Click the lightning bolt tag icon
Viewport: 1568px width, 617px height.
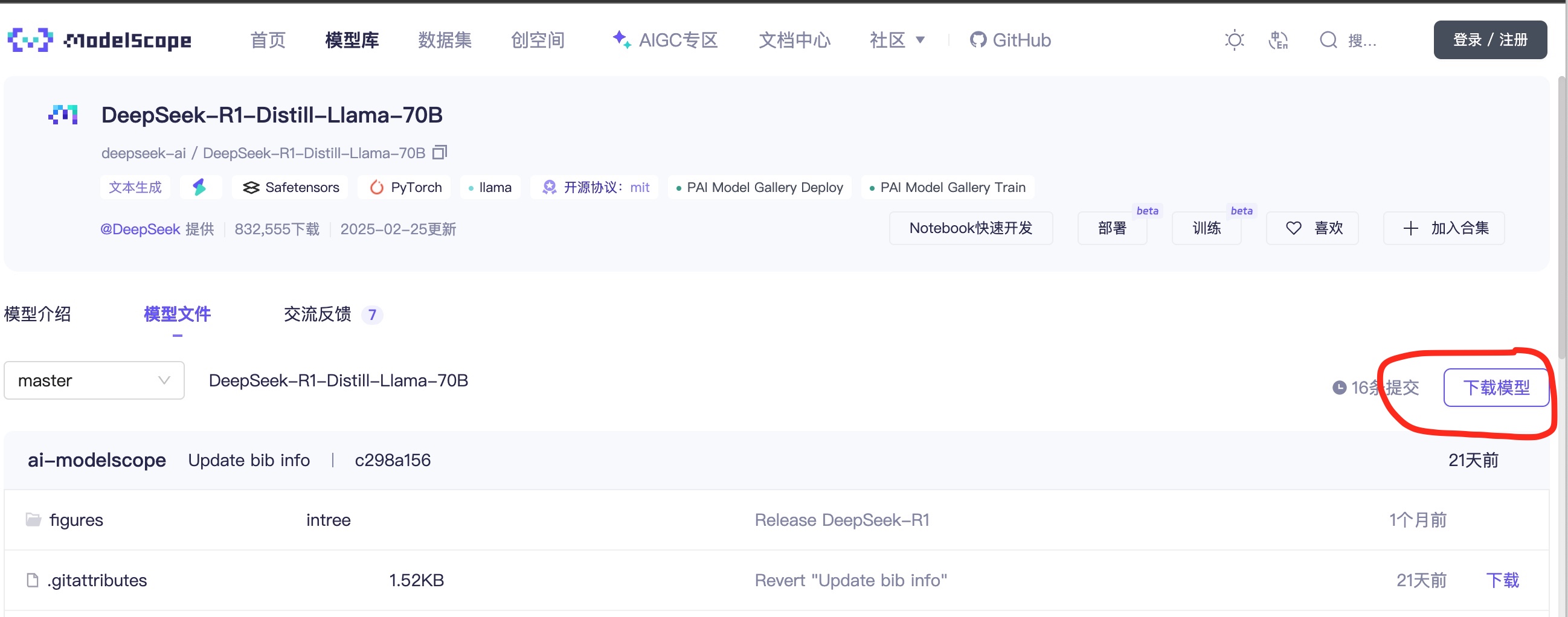(201, 187)
